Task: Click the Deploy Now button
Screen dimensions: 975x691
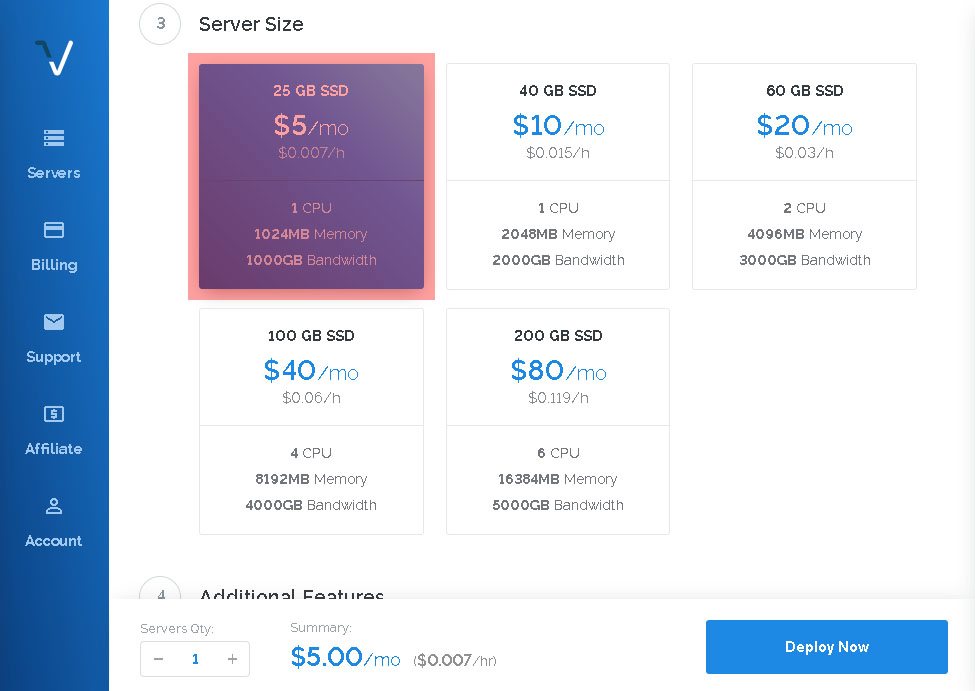Action: 826,647
